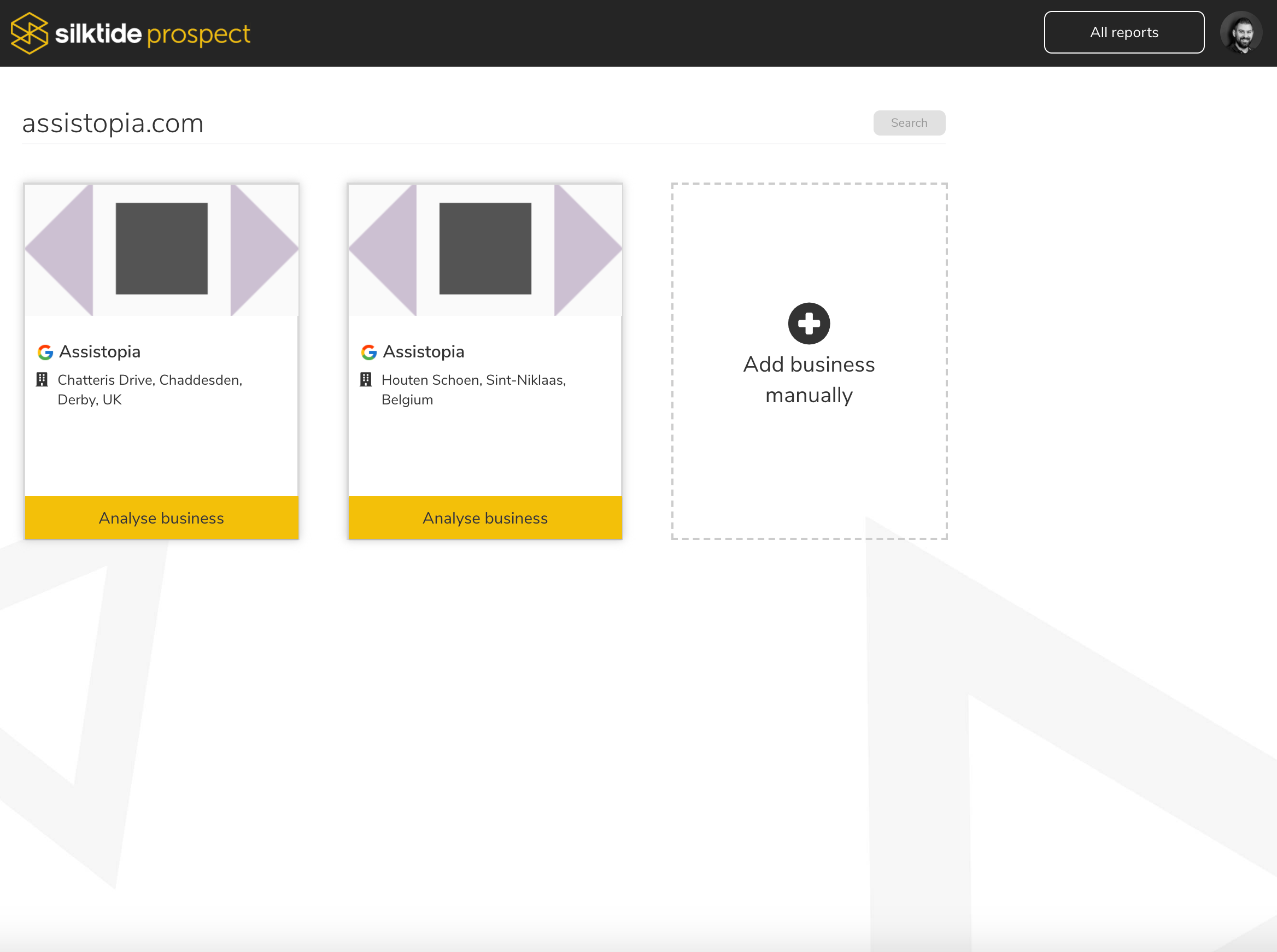
Task: Click the Houten Schoen, Sint-Niklaas address text
Action: (473, 390)
